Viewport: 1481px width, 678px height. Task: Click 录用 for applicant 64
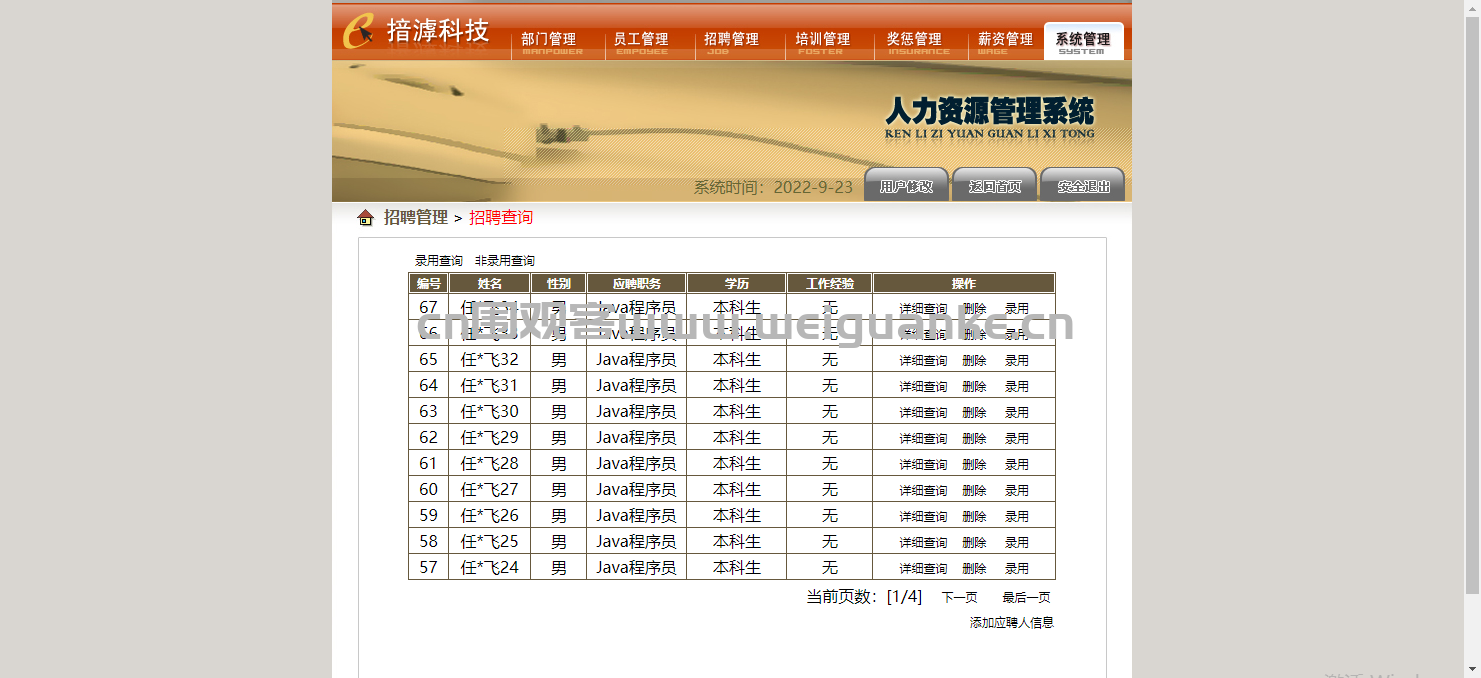pos(1017,387)
